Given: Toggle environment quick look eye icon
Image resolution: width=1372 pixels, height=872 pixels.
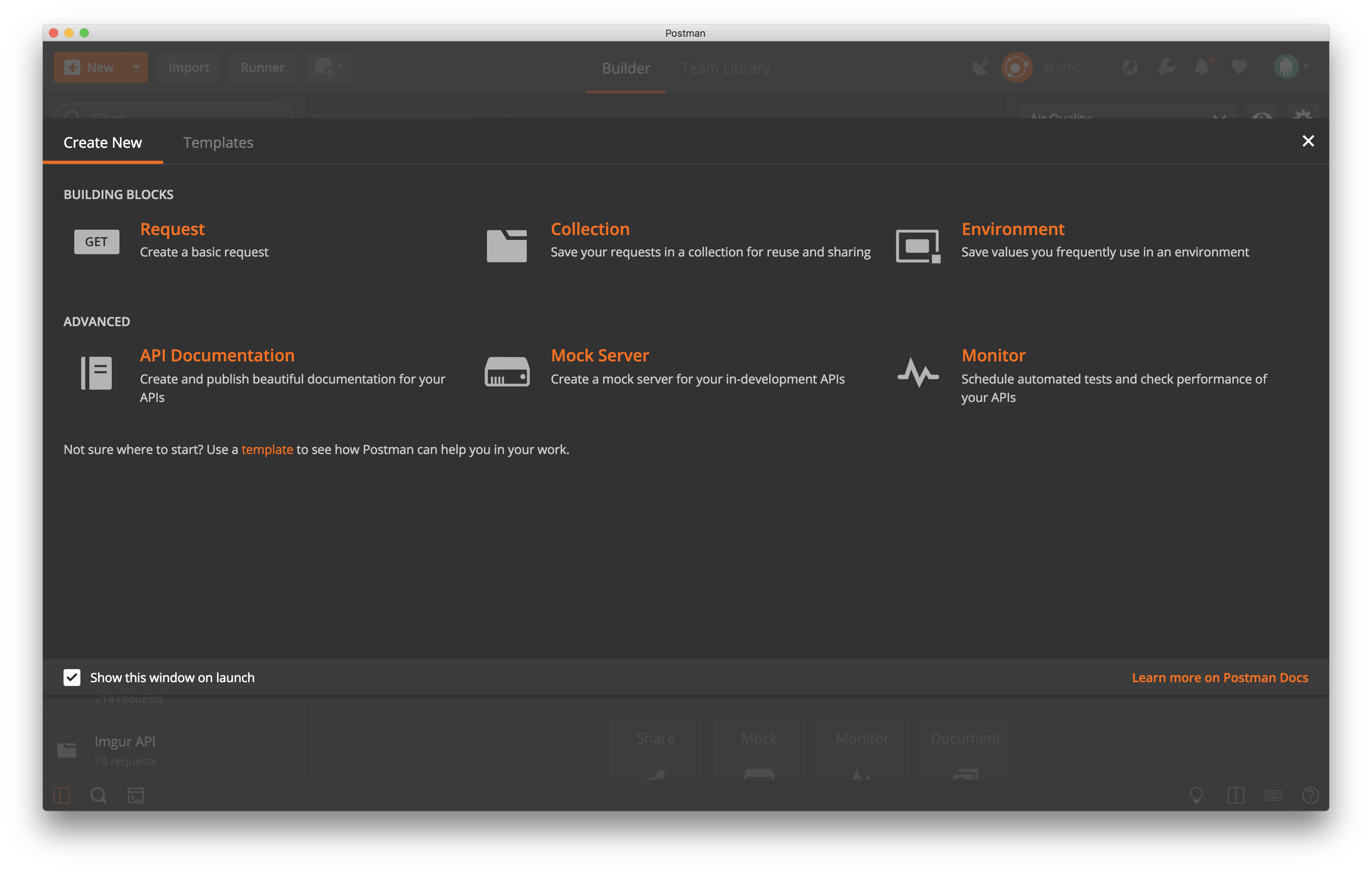Looking at the screenshot, I should [1261, 116].
